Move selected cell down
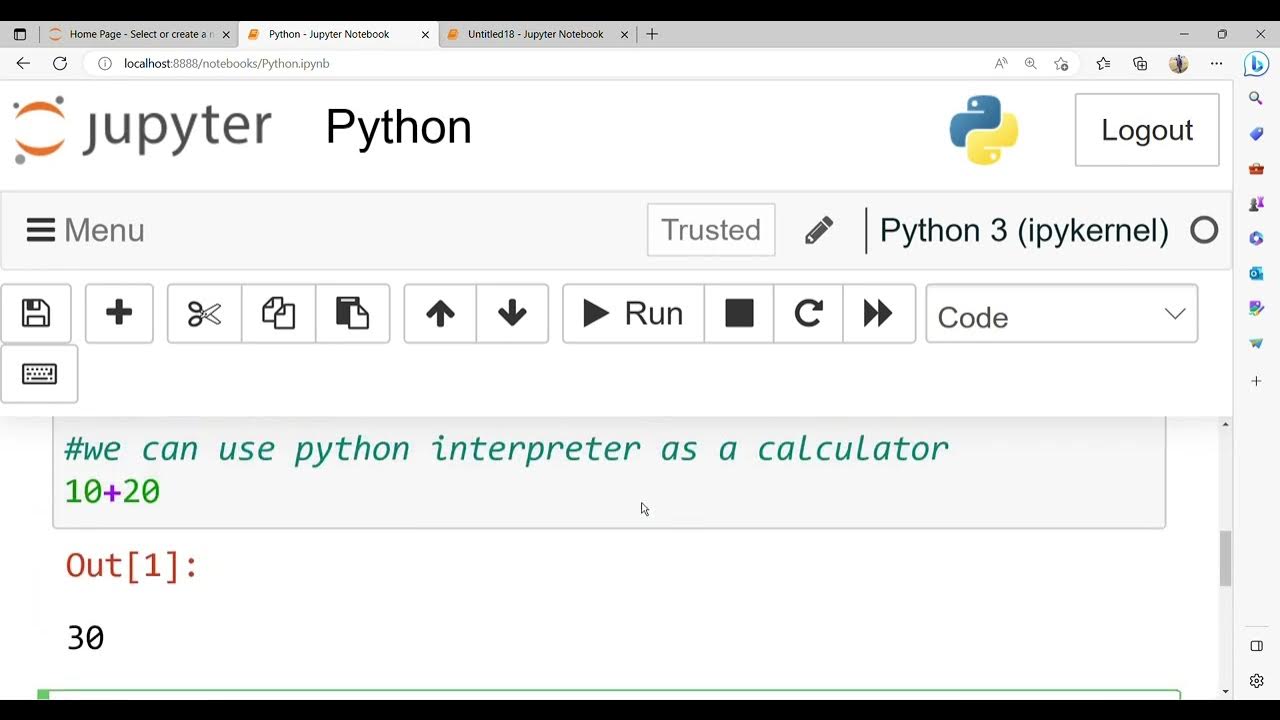Image resolution: width=1280 pixels, height=720 pixels. (512, 314)
